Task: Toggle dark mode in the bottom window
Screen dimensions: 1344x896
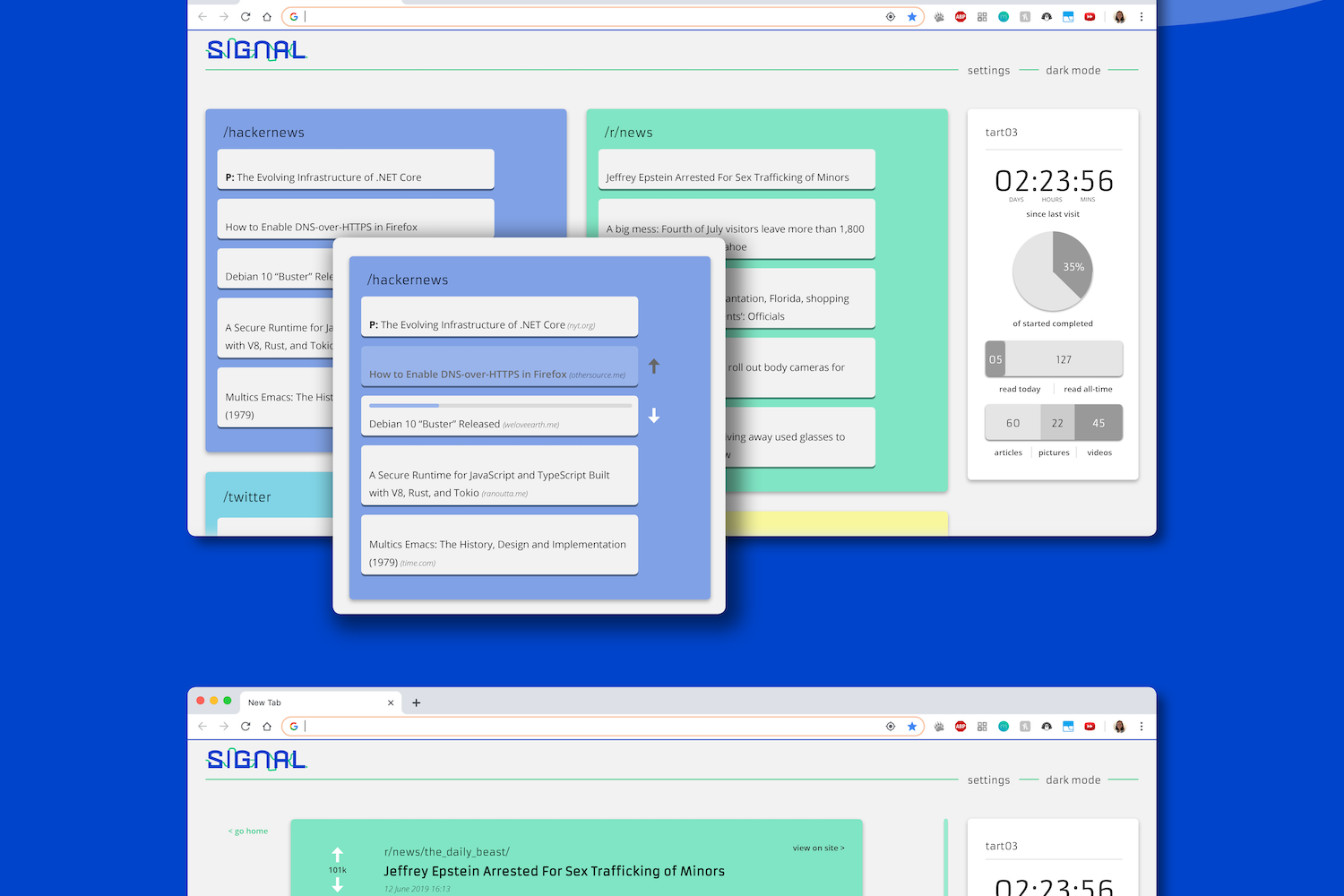Action: coord(1073,780)
